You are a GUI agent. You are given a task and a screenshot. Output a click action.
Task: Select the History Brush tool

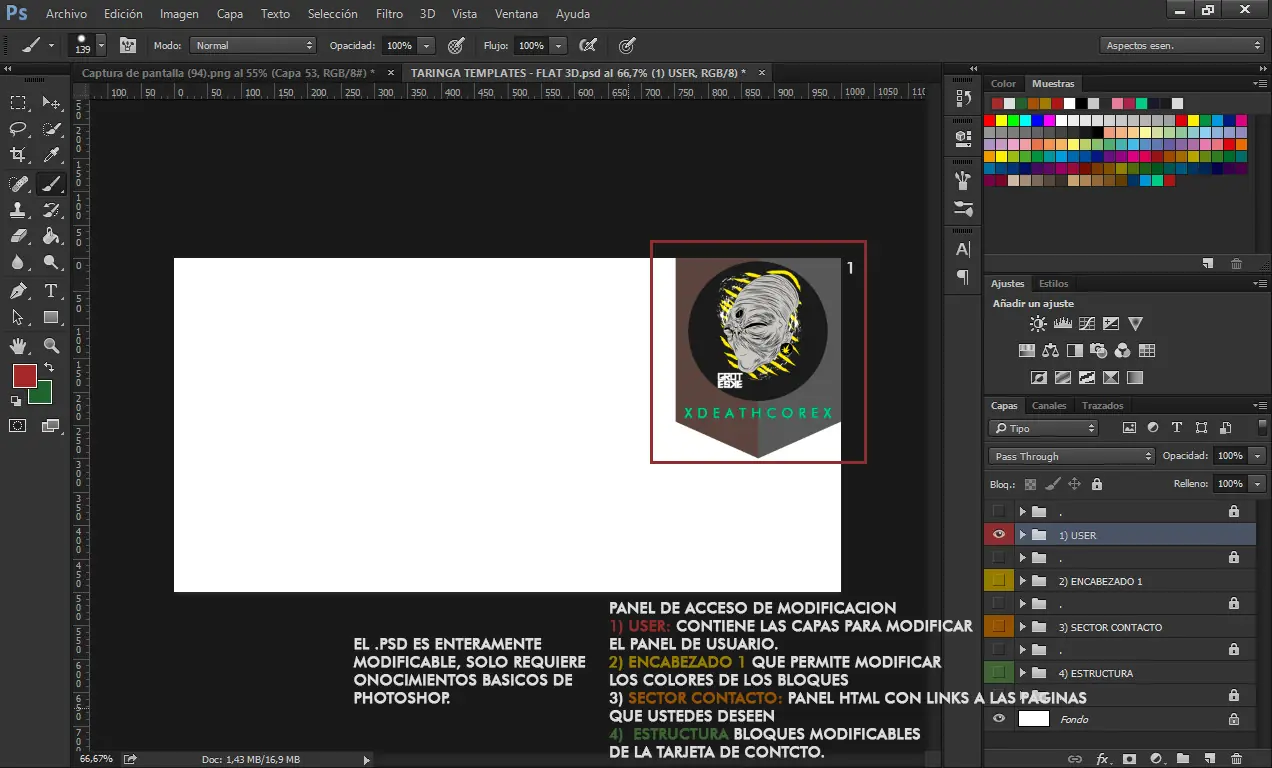(51, 210)
